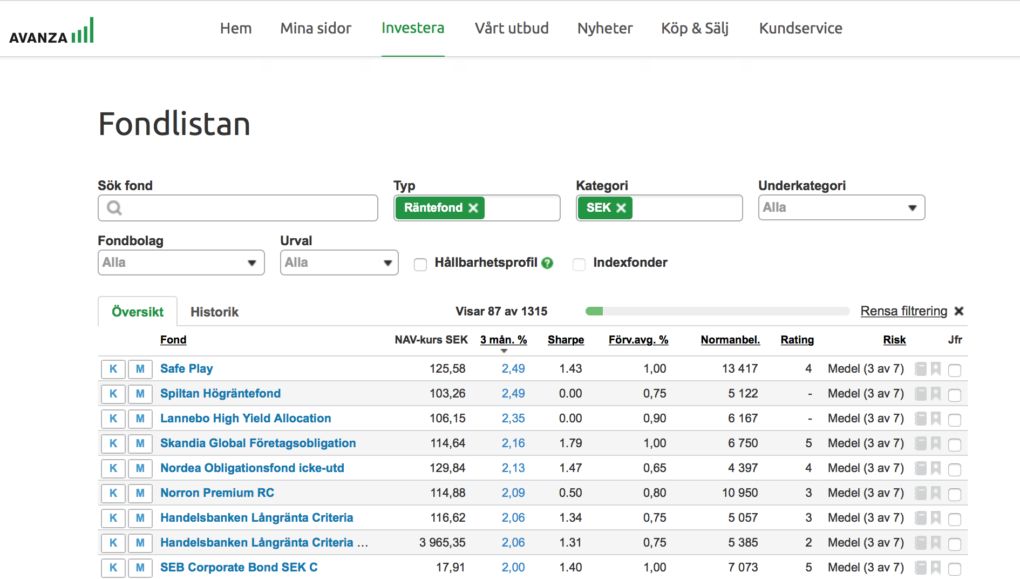
Task: Remove the Räntefond filter tag
Action: pos(474,208)
